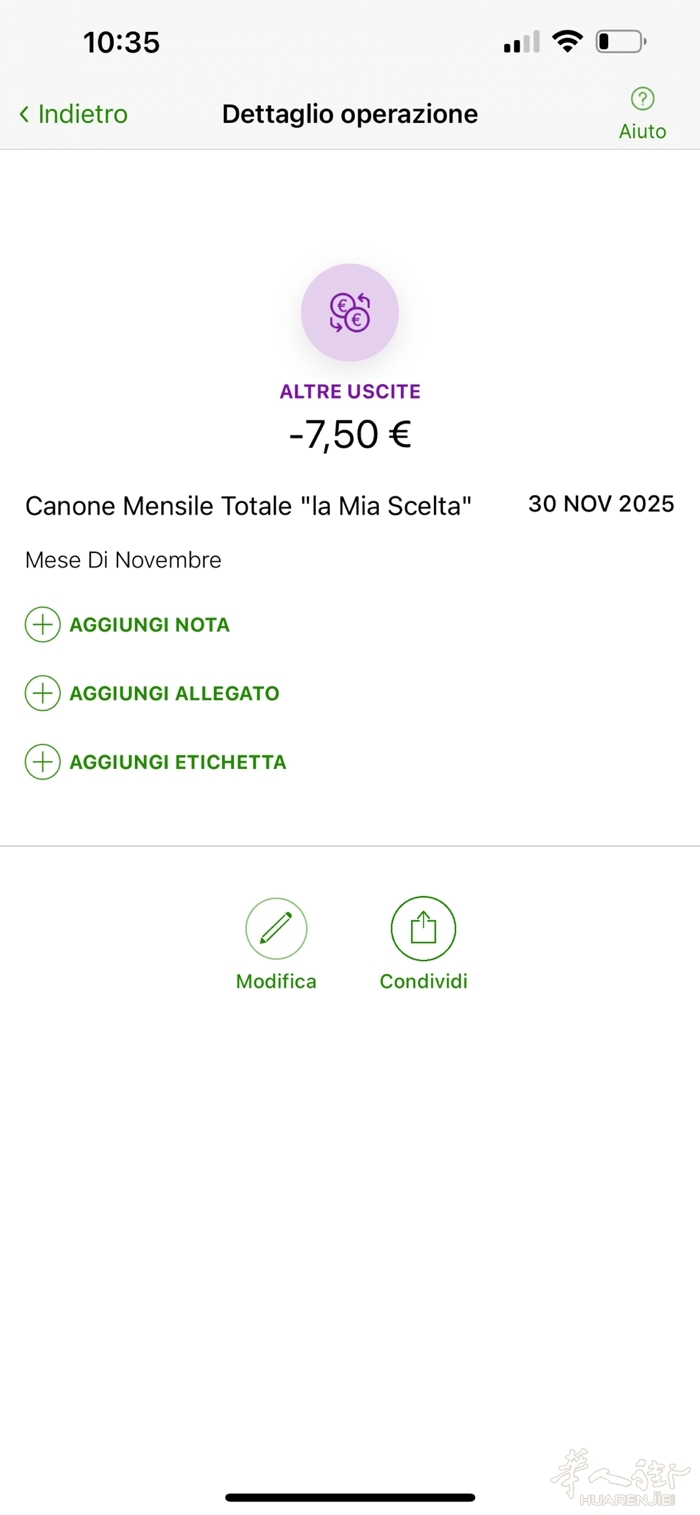Select the Aggiungi Nota text
This screenshot has height=1515, width=700.
(x=149, y=625)
